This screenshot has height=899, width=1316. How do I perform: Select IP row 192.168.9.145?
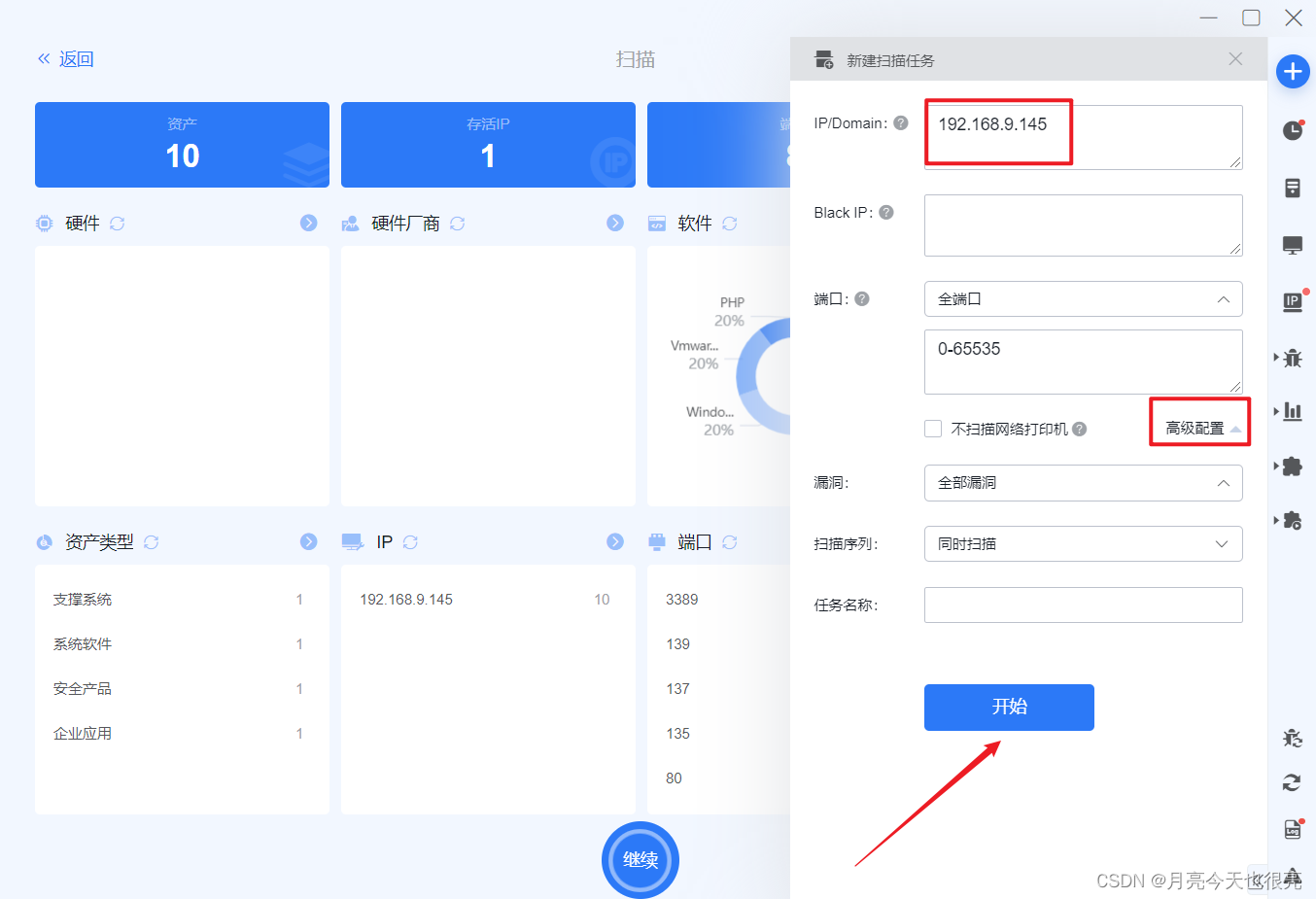tap(488, 600)
